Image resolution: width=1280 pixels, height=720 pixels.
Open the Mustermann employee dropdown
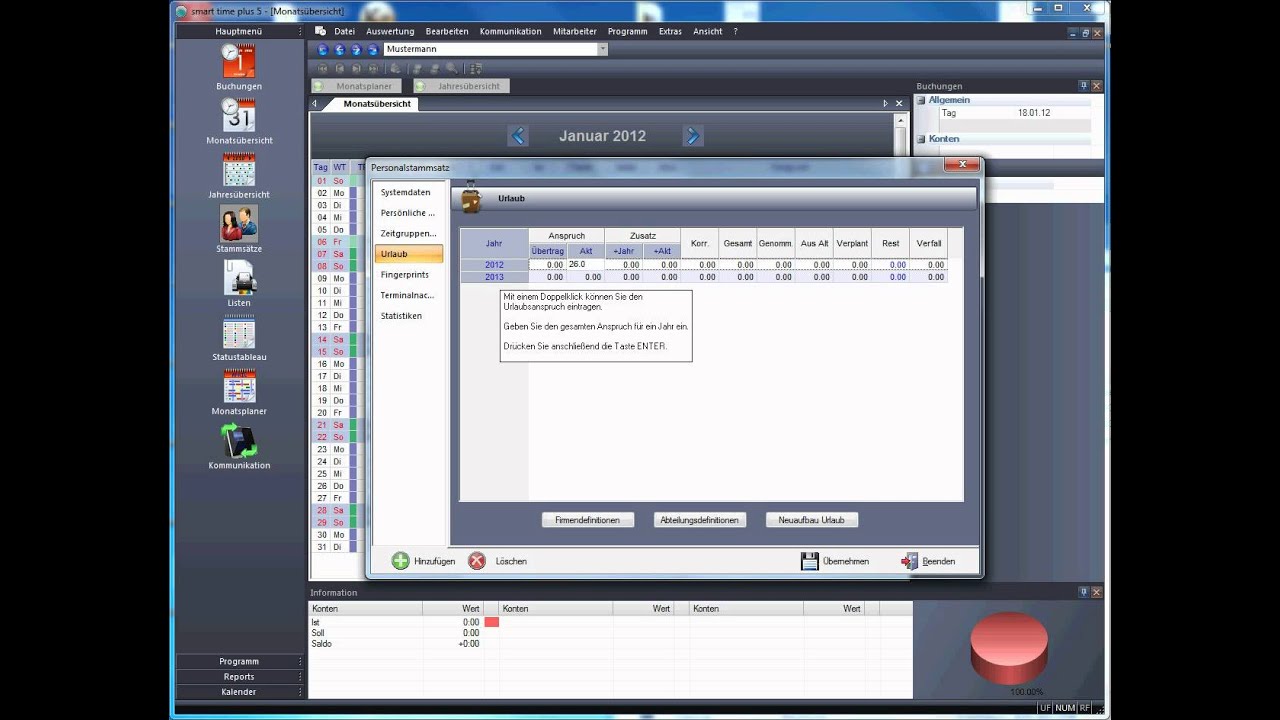(603, 49)
